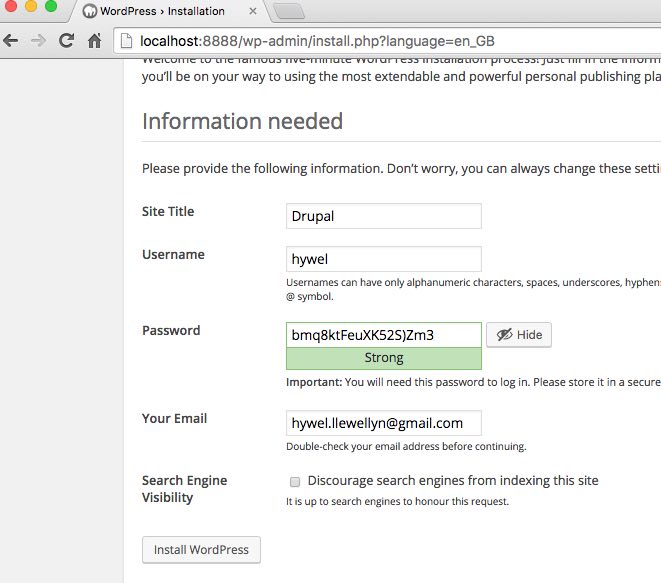
Task: Click the Your Email input field
Action: (384, 423)
